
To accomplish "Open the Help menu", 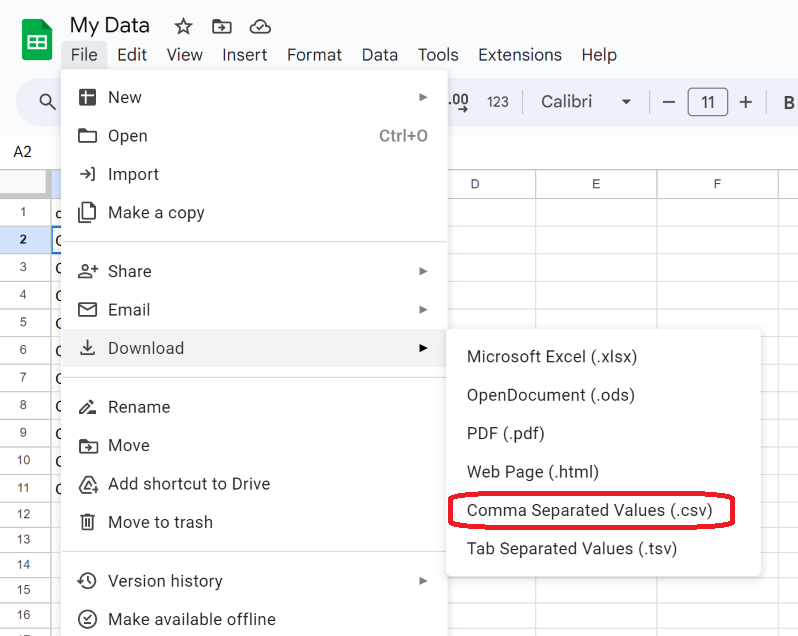I will point(599,55).
